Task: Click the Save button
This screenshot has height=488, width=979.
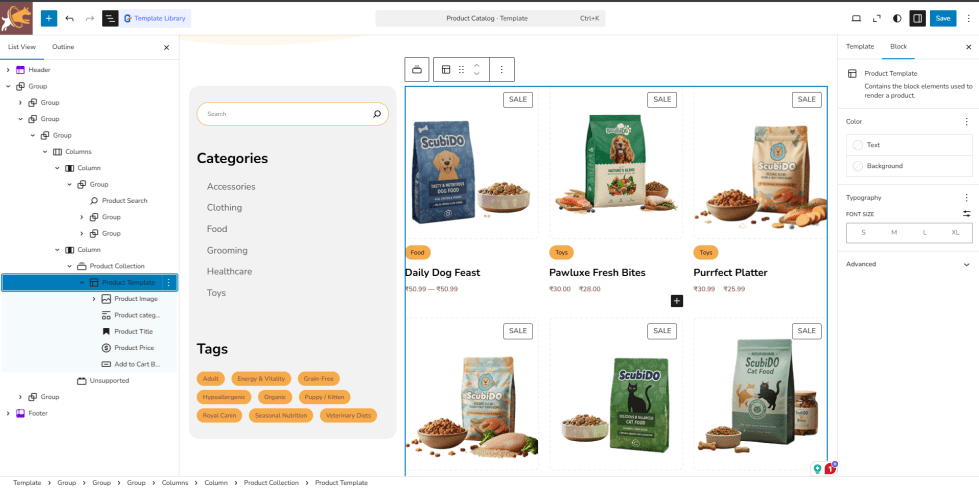Action: (x=943, y=18)
